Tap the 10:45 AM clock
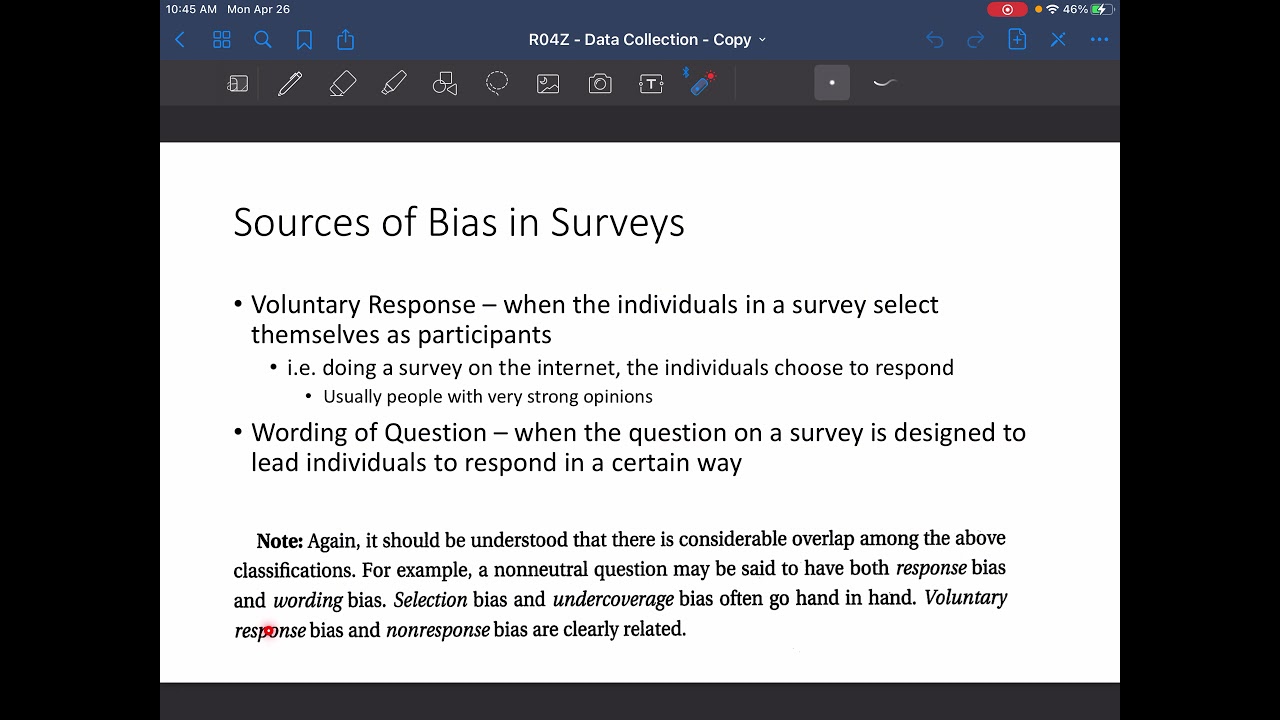Viewport: 1280px width, 720px height. tap(191, 9)
